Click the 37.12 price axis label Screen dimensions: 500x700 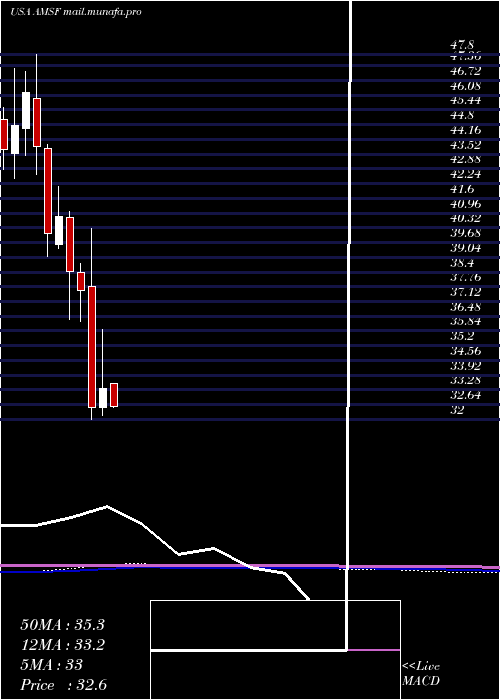[466, 292]
